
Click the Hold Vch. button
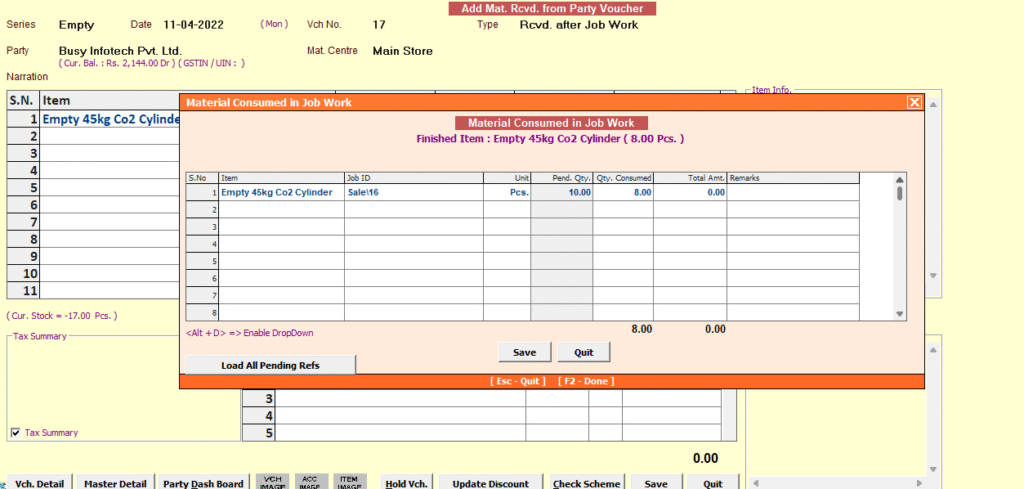(406, 483)
